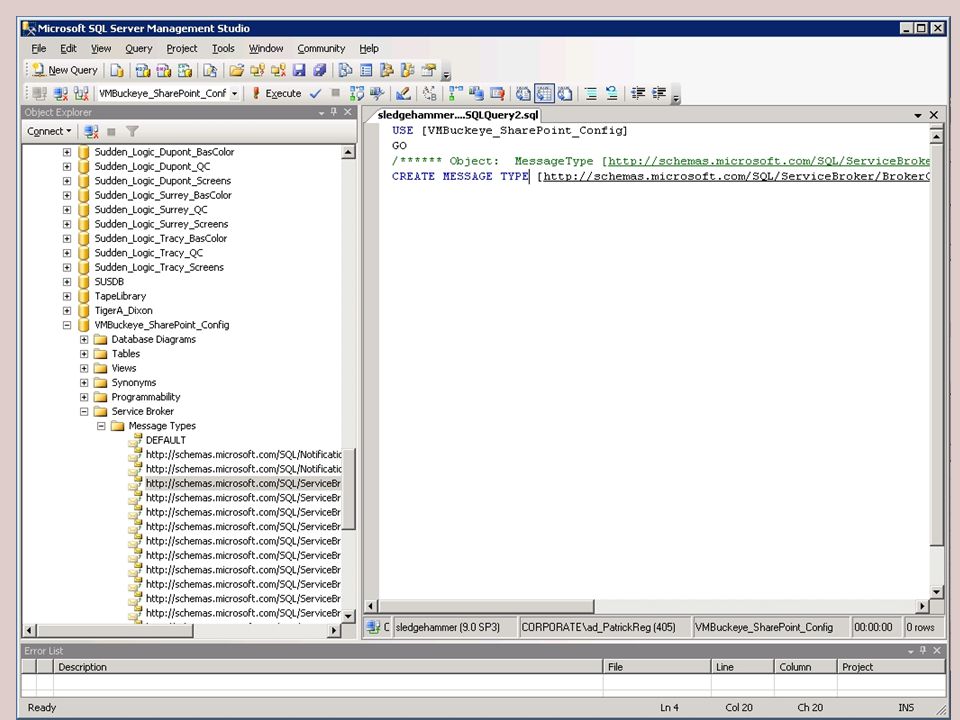This screenshot has height=720, width=960.
Task: Open a new Database Engine Query
Action: [x=116, y=70]
